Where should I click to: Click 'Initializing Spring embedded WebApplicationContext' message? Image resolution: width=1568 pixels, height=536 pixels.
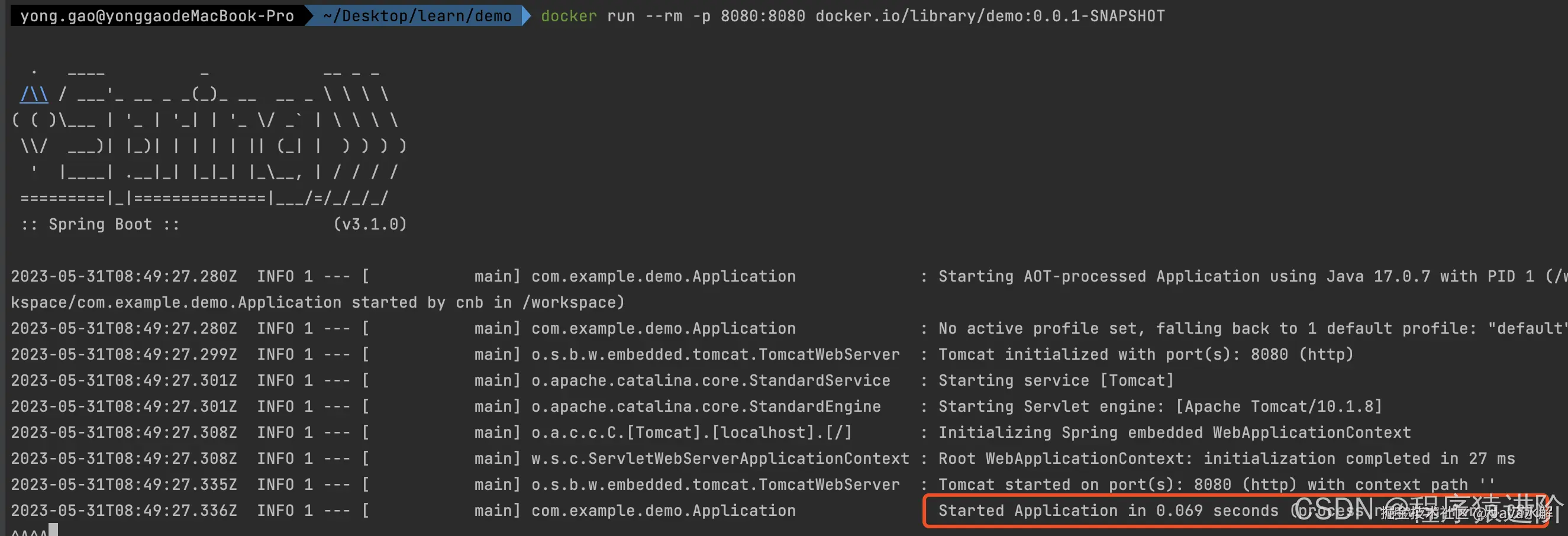point(1174,432)
